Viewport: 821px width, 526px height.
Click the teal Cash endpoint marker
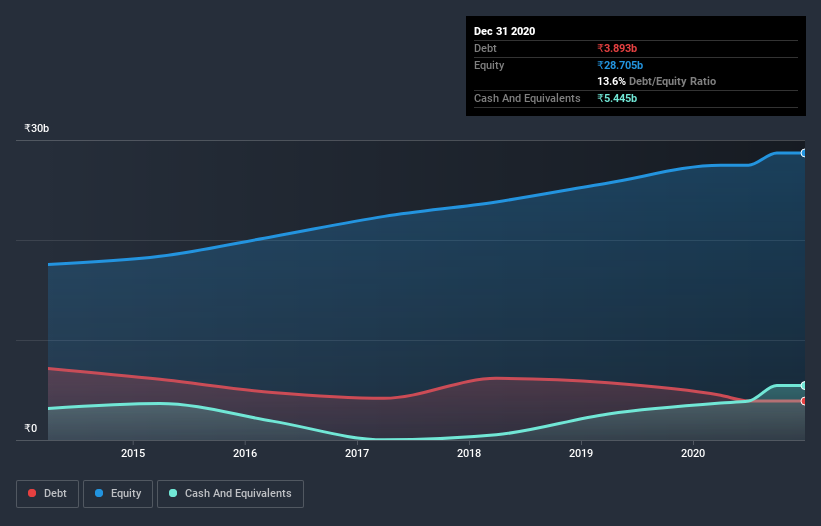click(x=804, y=386)
